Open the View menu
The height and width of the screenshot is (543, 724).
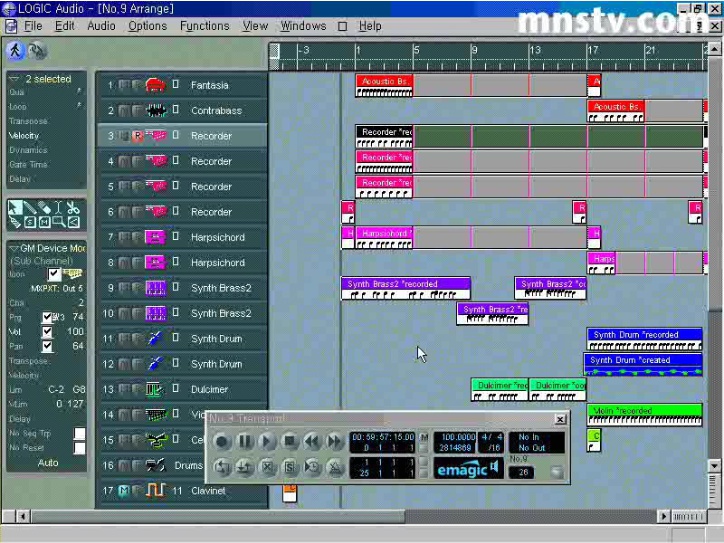pos(255,26)
